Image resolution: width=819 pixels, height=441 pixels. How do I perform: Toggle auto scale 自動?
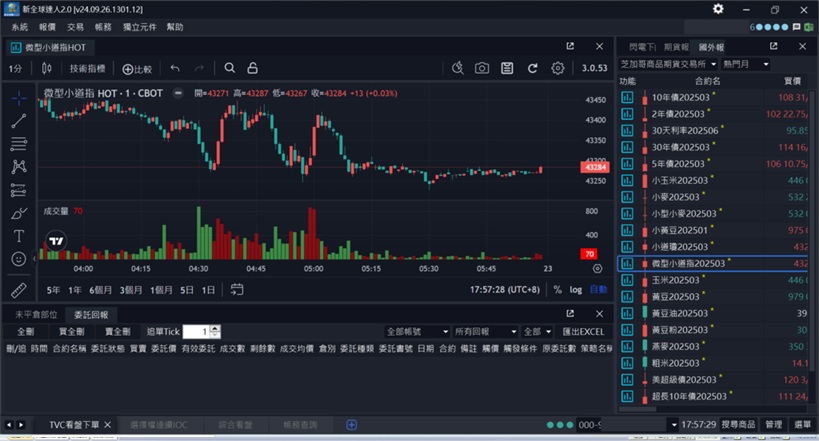tap(598, 289)
